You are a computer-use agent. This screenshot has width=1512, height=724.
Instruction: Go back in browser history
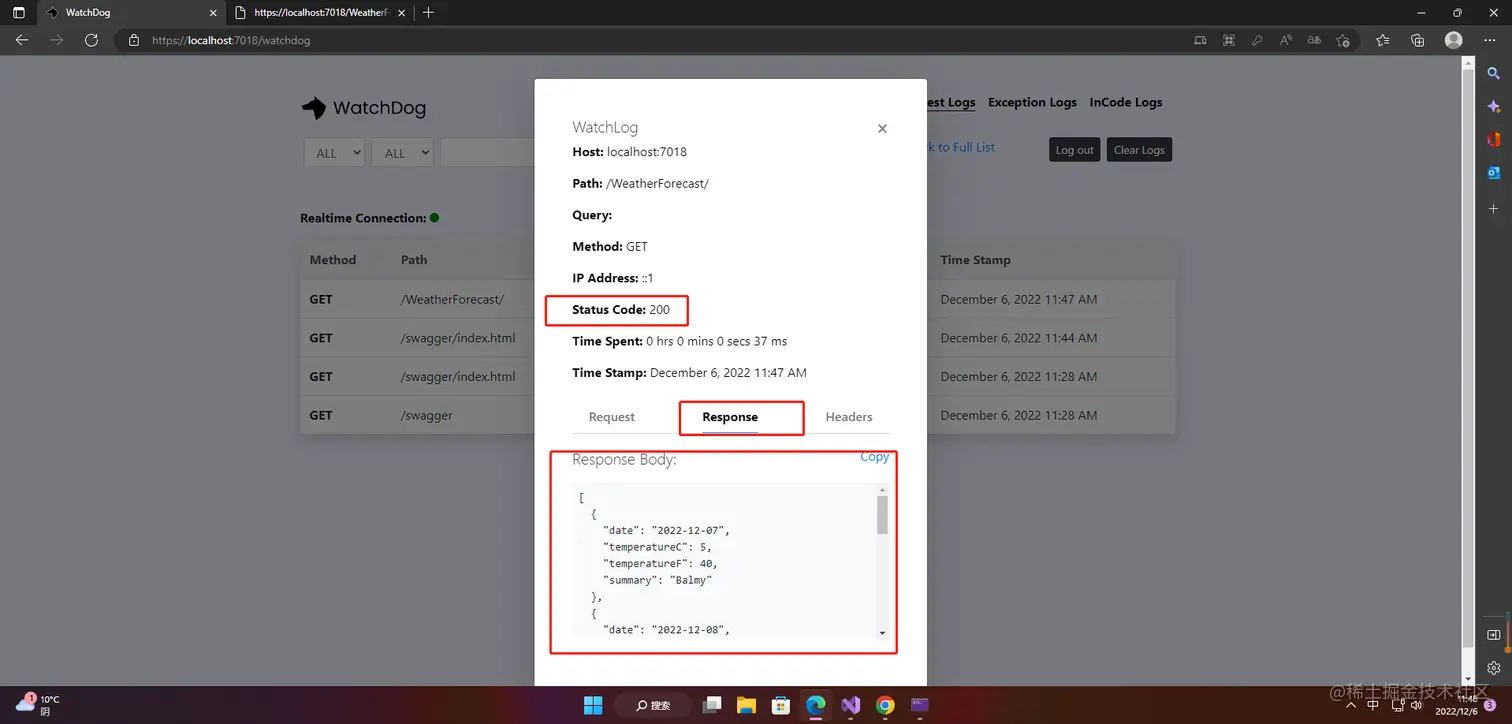click(22, 40)
